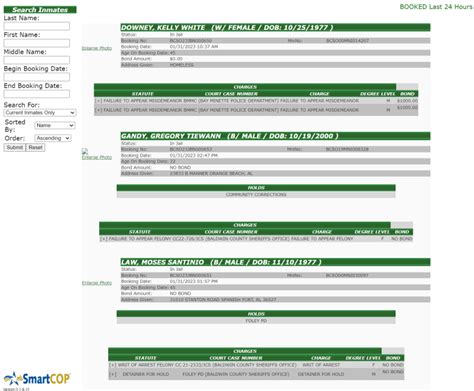
Task: Click the Begin Booking Date field
Action: 37,77
